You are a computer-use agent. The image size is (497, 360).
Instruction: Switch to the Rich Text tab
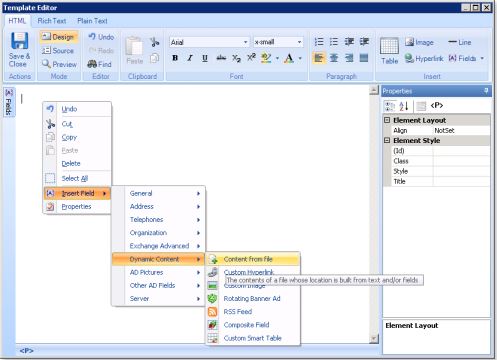point(52,21)
